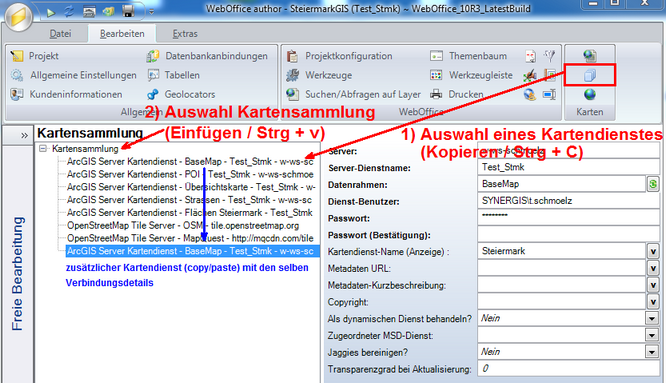This screenshot has width=666, height=383.
Task: Open Geolocators configuration
Action: tap(181, 94)
